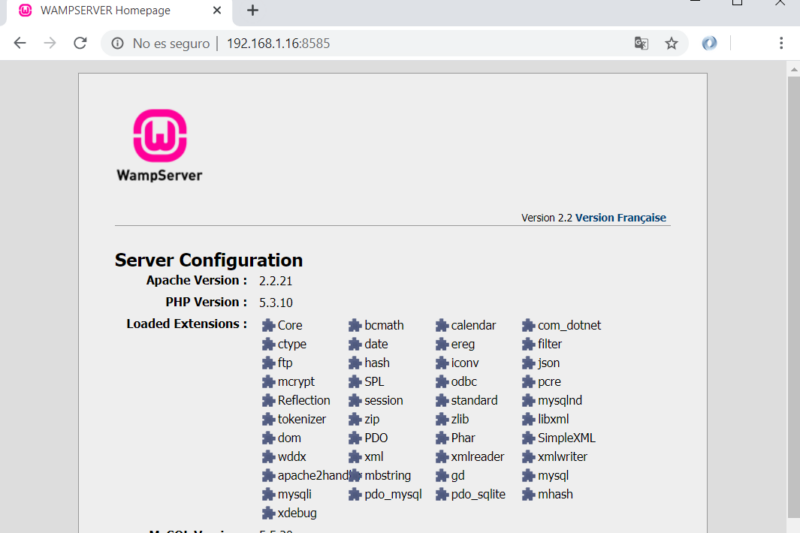The image size is (800, 533).
Task: Click the 'mysqli' extension name
Action: (294, 495)
